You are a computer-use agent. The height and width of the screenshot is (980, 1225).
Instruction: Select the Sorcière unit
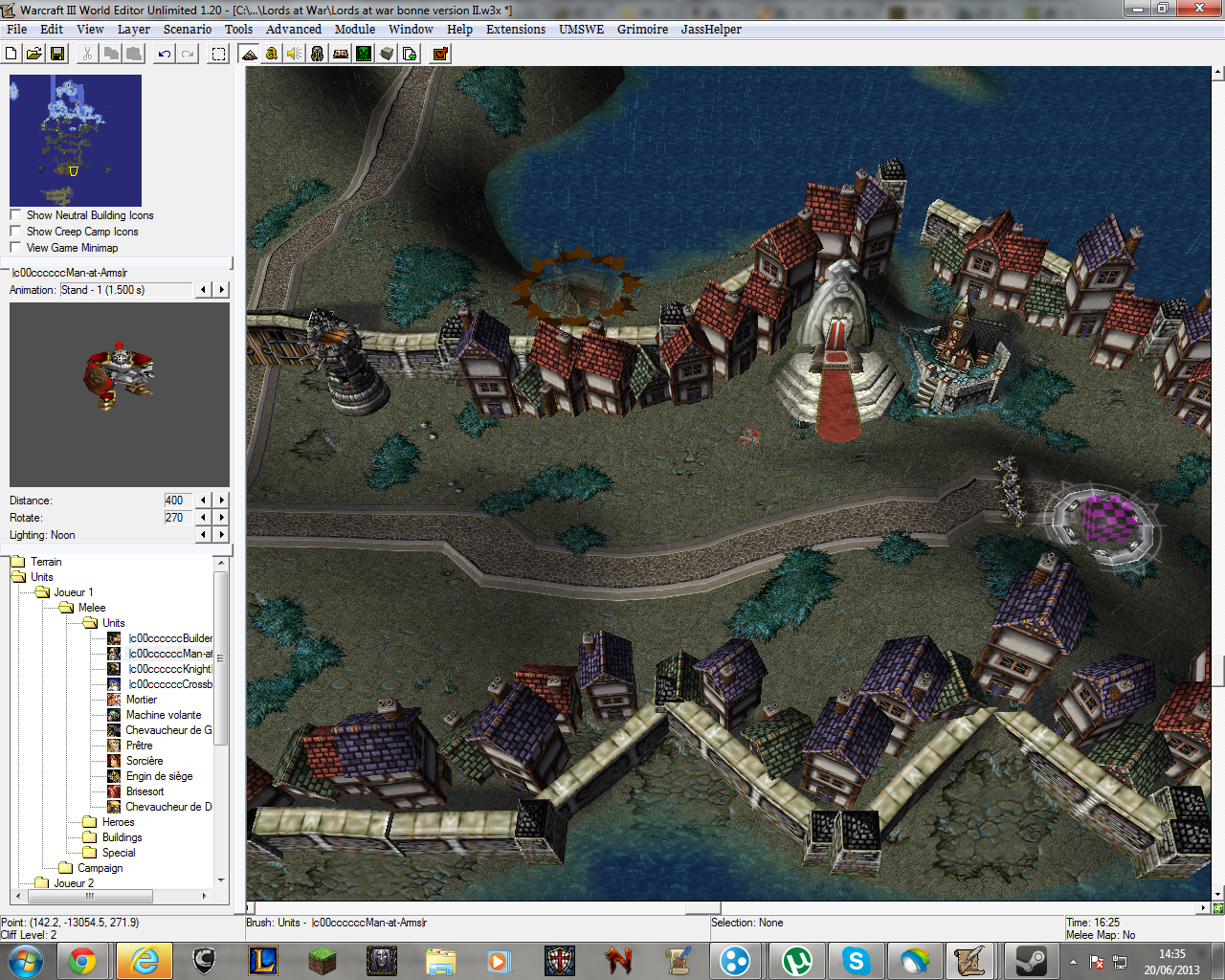click(145, 761)
